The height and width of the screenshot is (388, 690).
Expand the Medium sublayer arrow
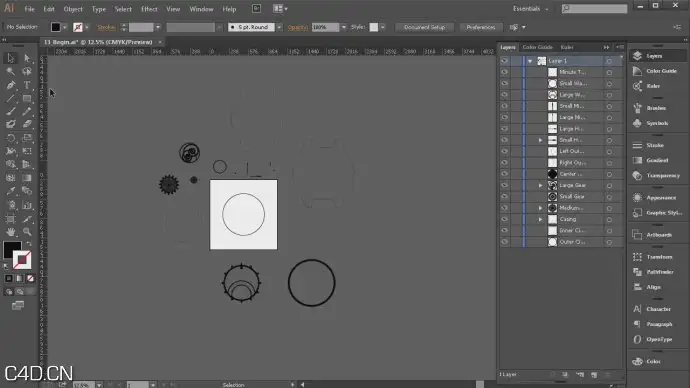[x=540, y=208]
